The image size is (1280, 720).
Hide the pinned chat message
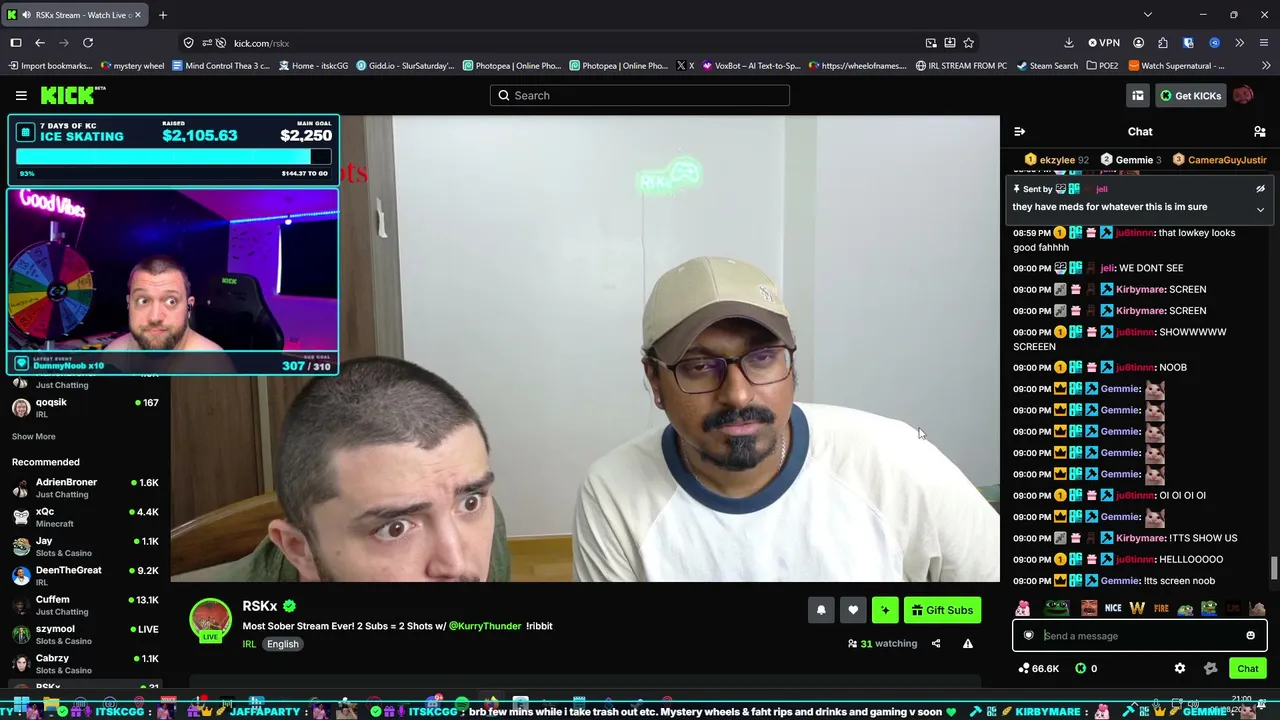1260,189
